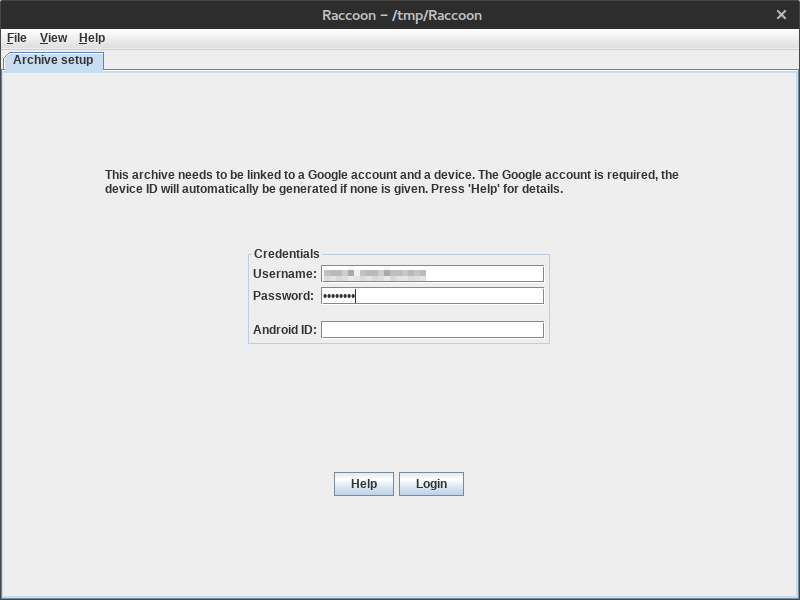Click the Username label text
The height and width of the screenshot is (600, 800).
coord(284,274)
